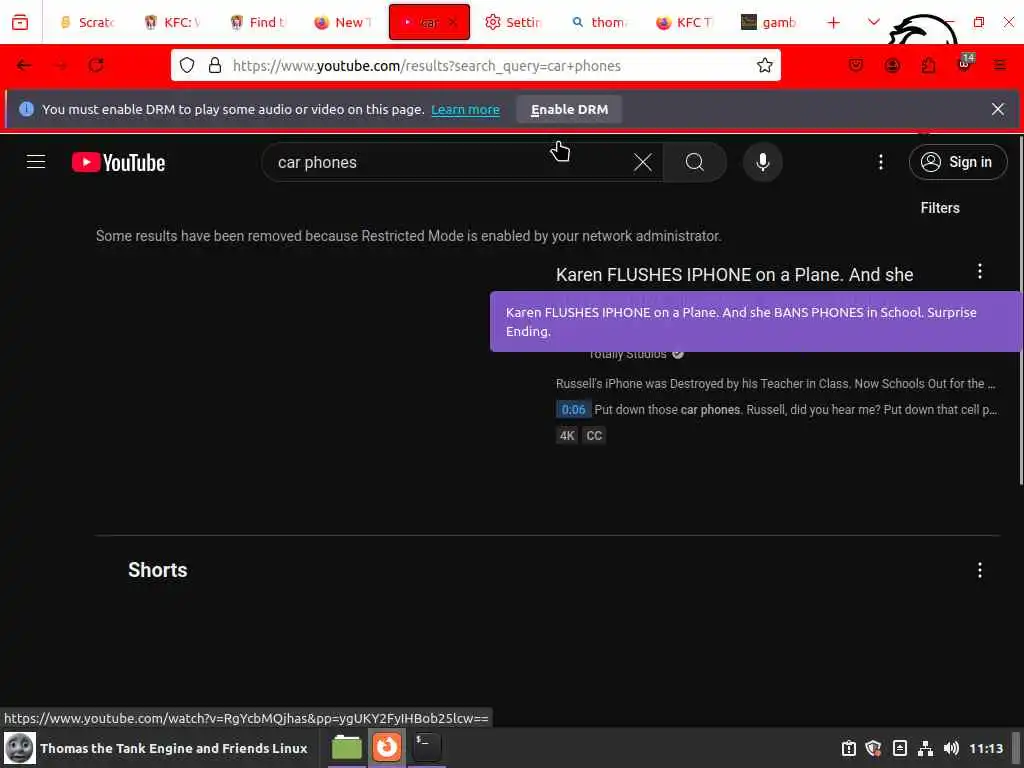Open action menu for Karen video result
This screenshot has height=768, width=1024.
[980, 271]
